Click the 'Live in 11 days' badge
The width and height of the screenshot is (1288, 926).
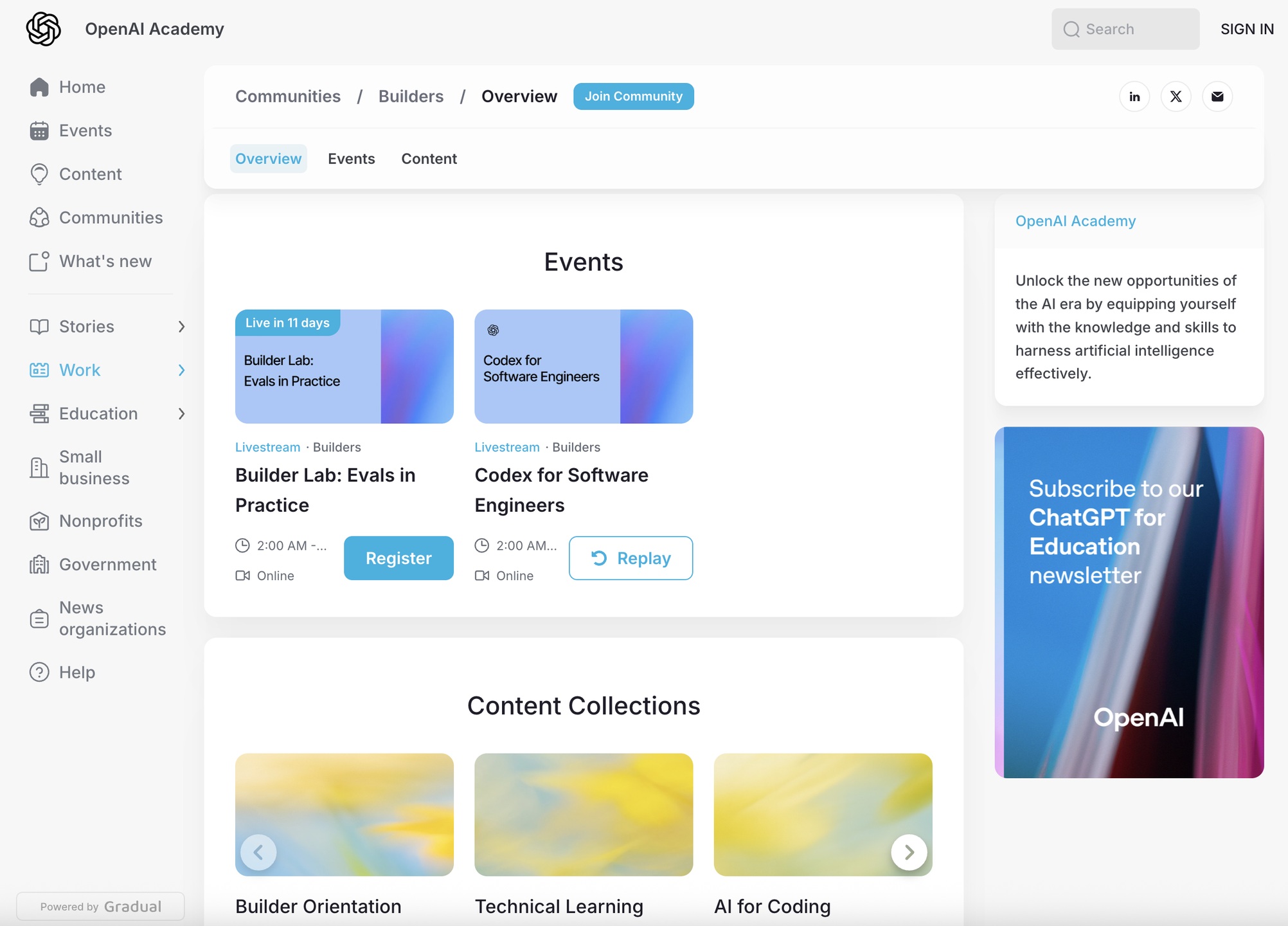coord(287,323)
